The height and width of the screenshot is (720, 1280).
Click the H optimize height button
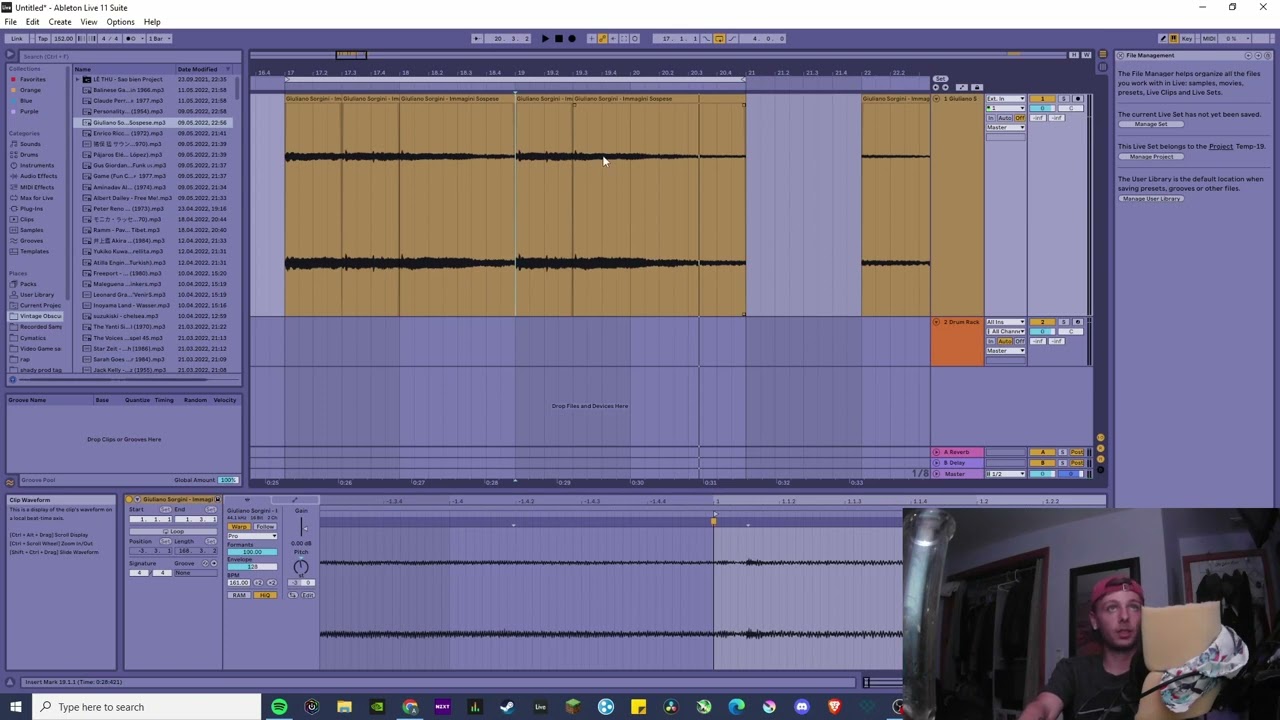(1074, 55)
